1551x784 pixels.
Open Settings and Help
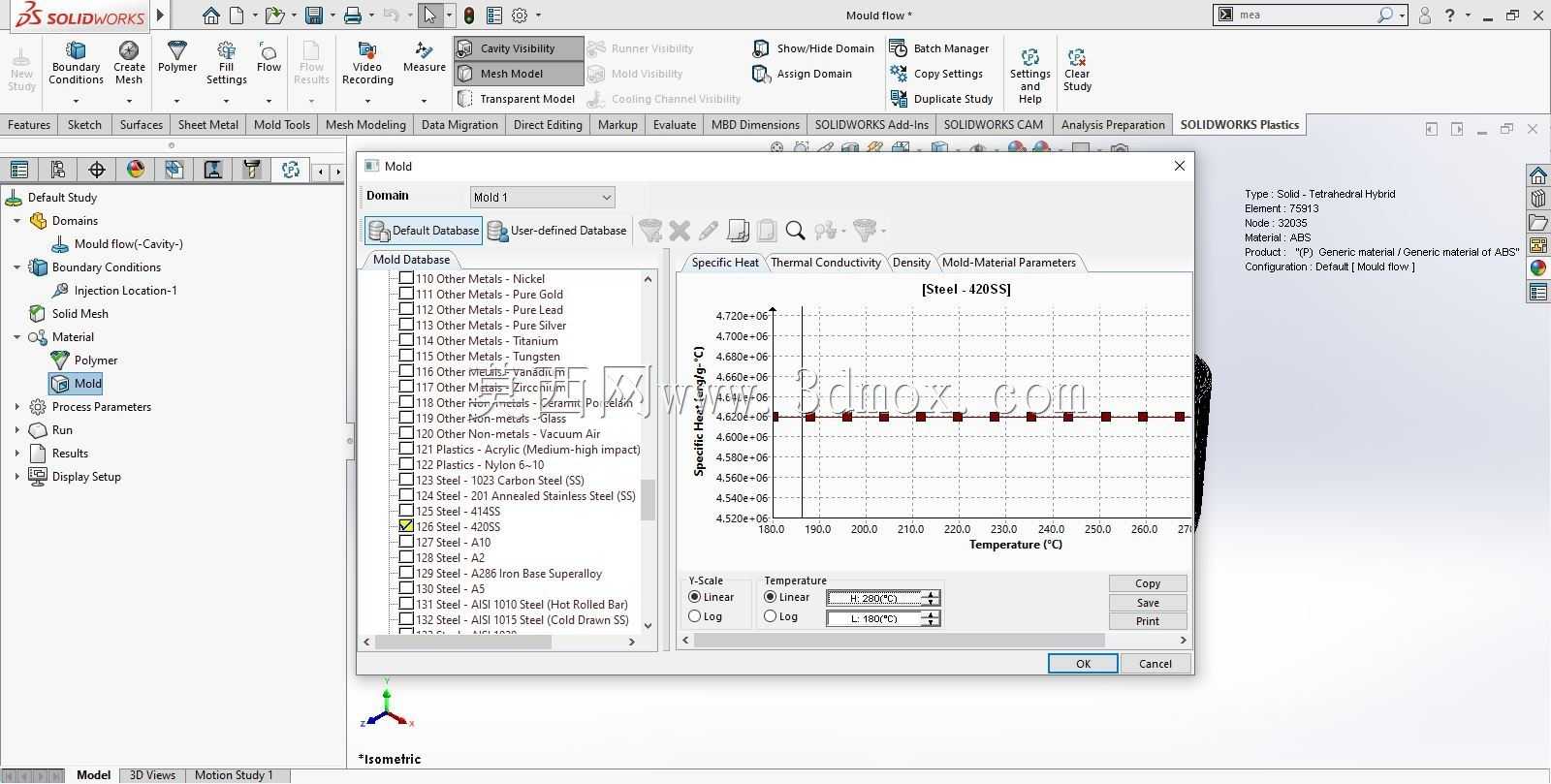(x=1029, y=76)
